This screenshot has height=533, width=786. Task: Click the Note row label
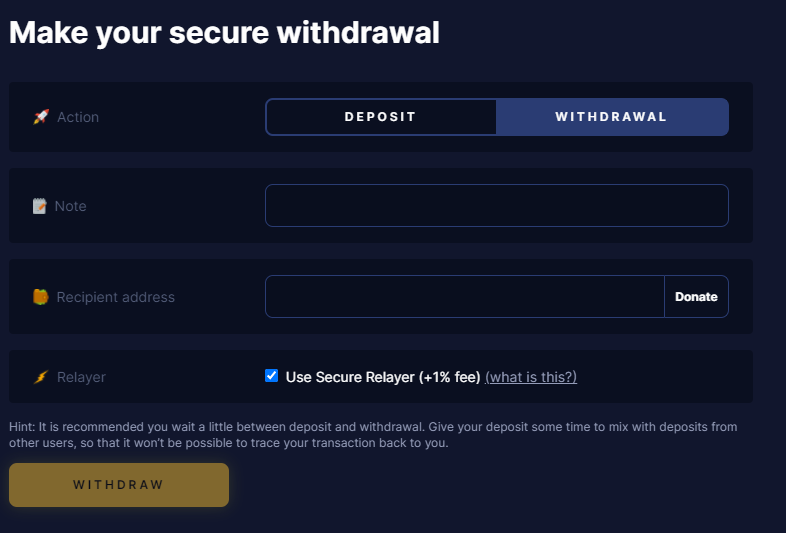[x=70, y=206]
